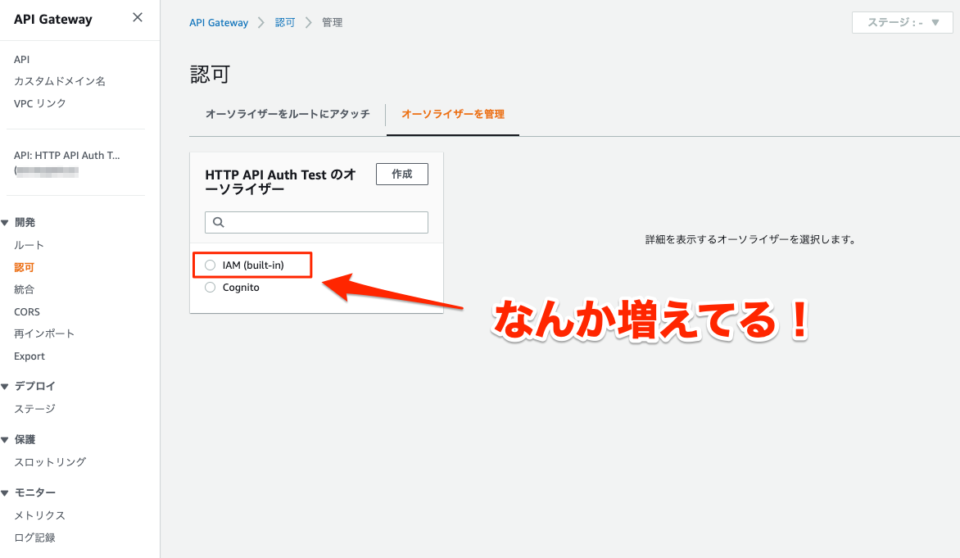Open API: HTTP API Auth T... entry
The image size is (960, 558).
(x=67, y=156)
